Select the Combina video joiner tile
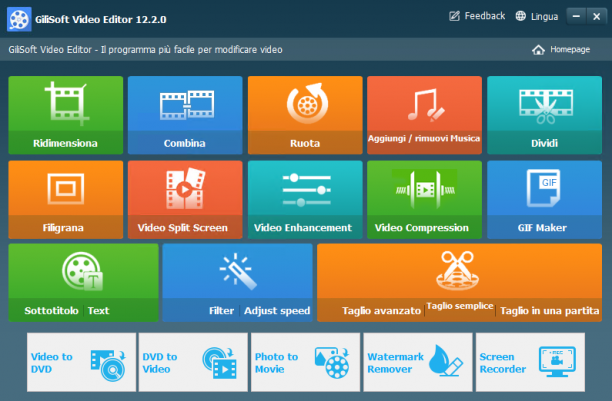This screenshot has height=401, width=612. [185, 115]
